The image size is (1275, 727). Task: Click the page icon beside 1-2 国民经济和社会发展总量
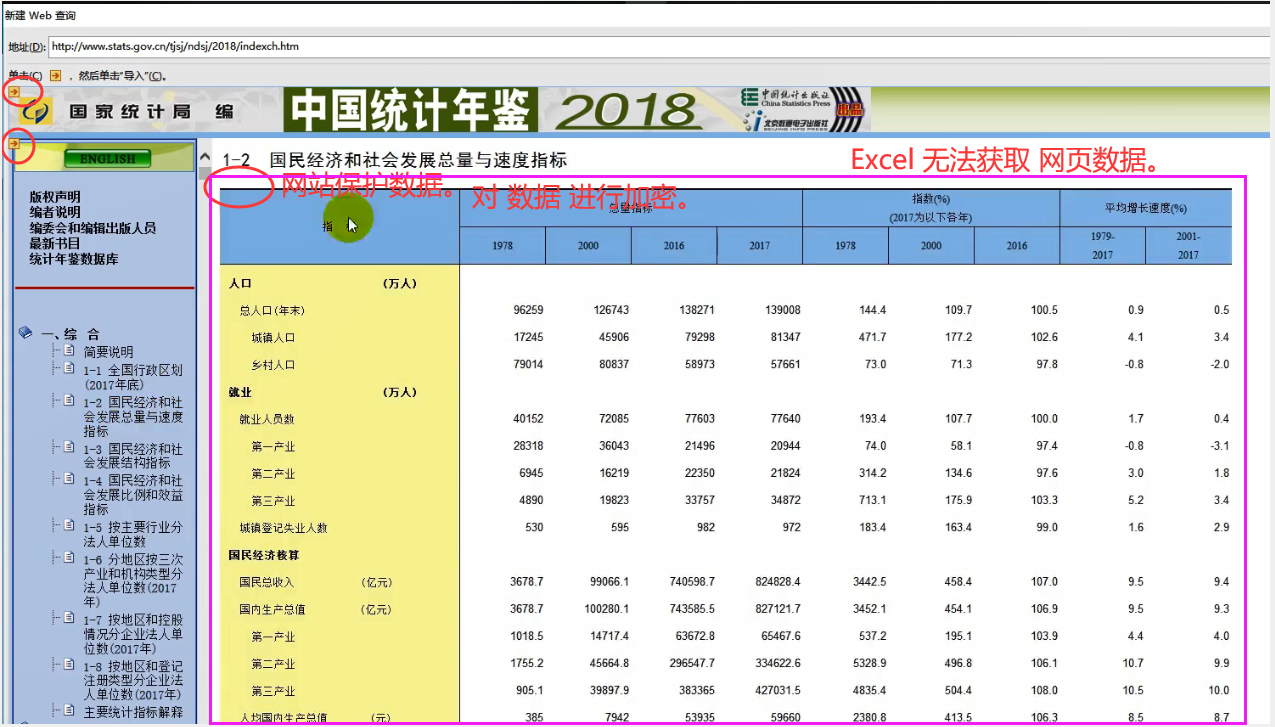point(69,400)
